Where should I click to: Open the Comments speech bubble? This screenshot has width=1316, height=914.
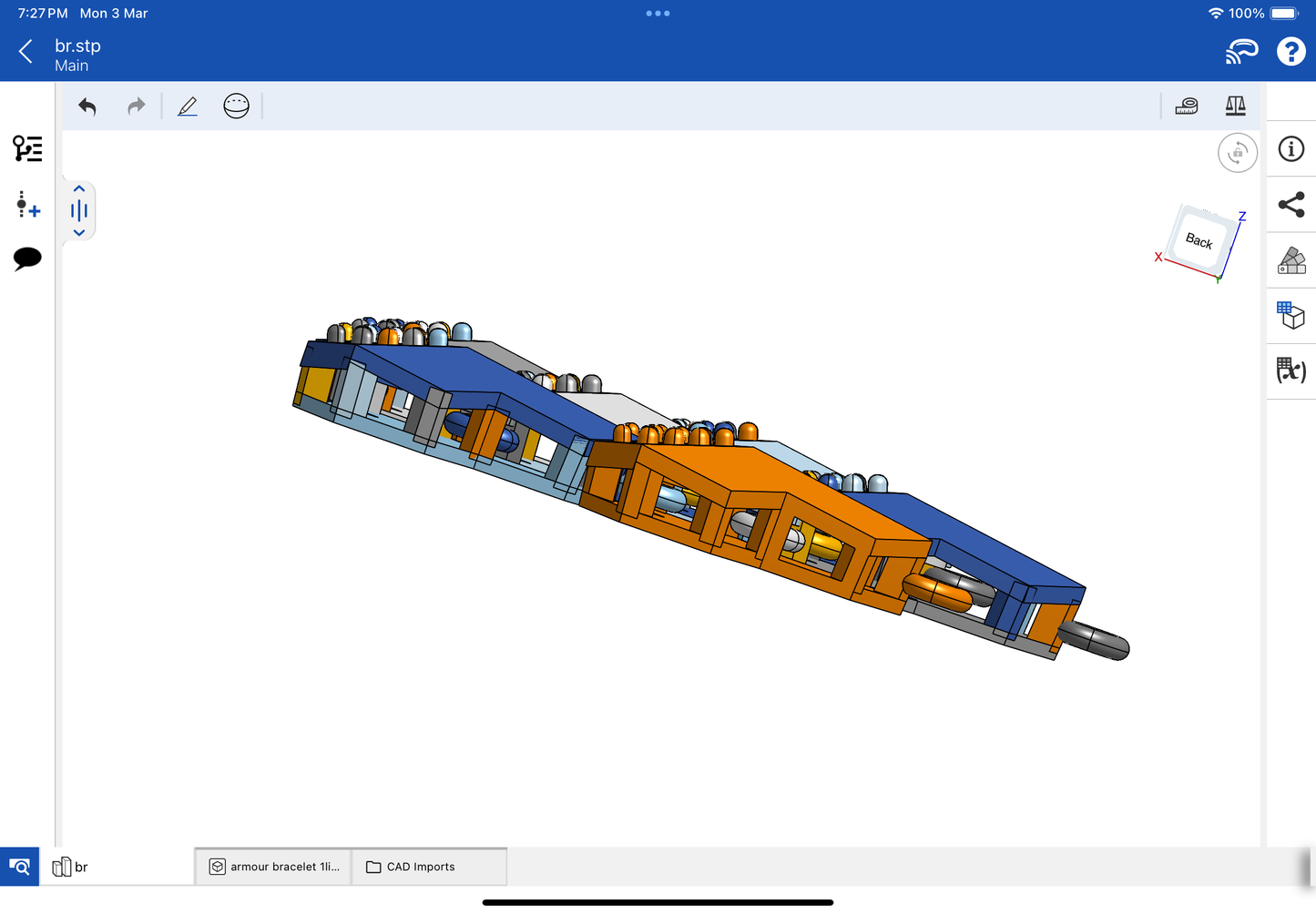27,259
